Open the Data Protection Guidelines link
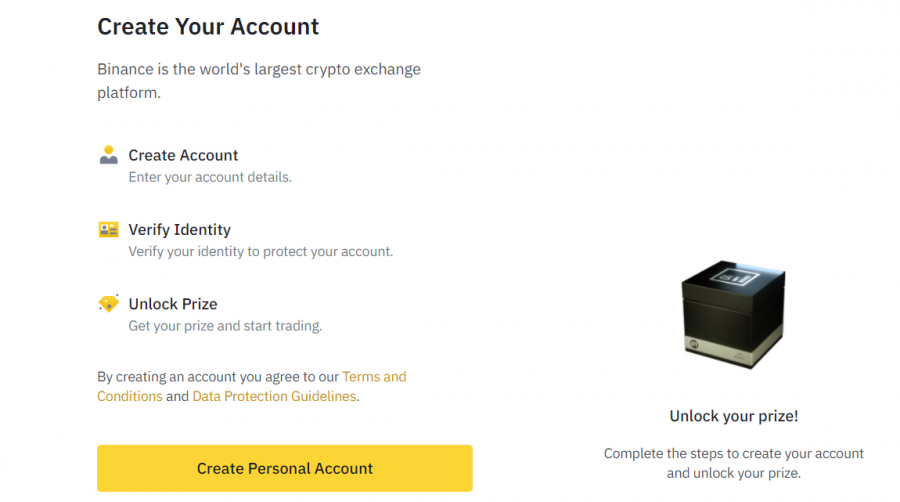Viewport: 900px width, 502px height. tap(274, 396)
